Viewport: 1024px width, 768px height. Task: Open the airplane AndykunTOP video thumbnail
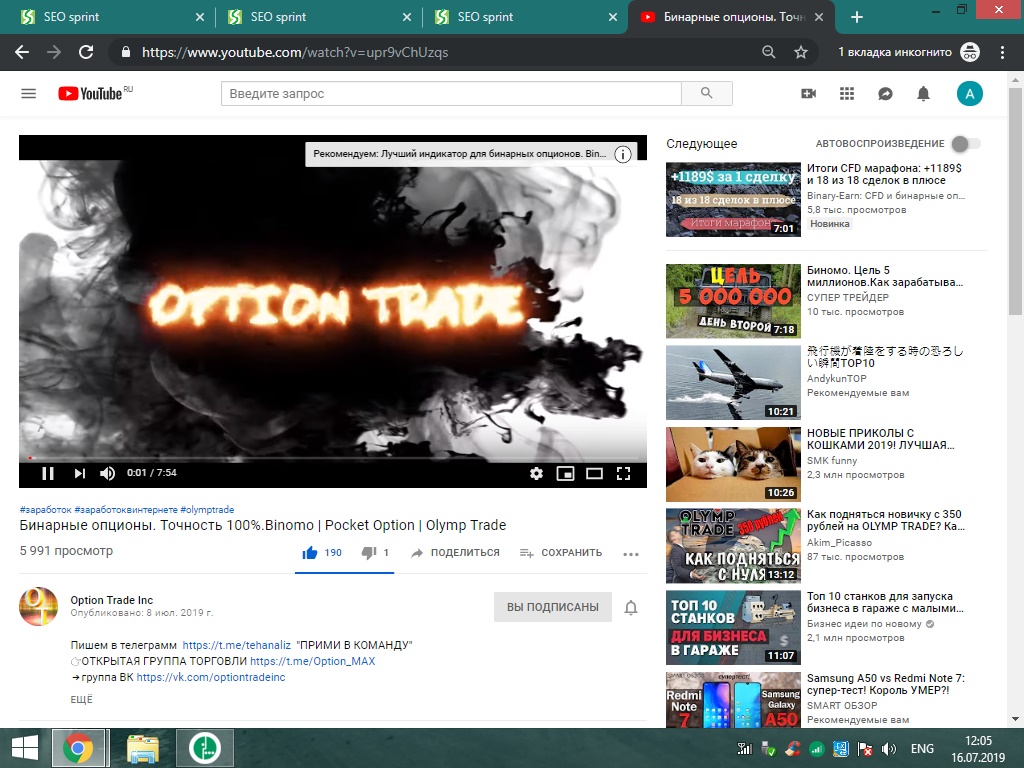(733, 382)
